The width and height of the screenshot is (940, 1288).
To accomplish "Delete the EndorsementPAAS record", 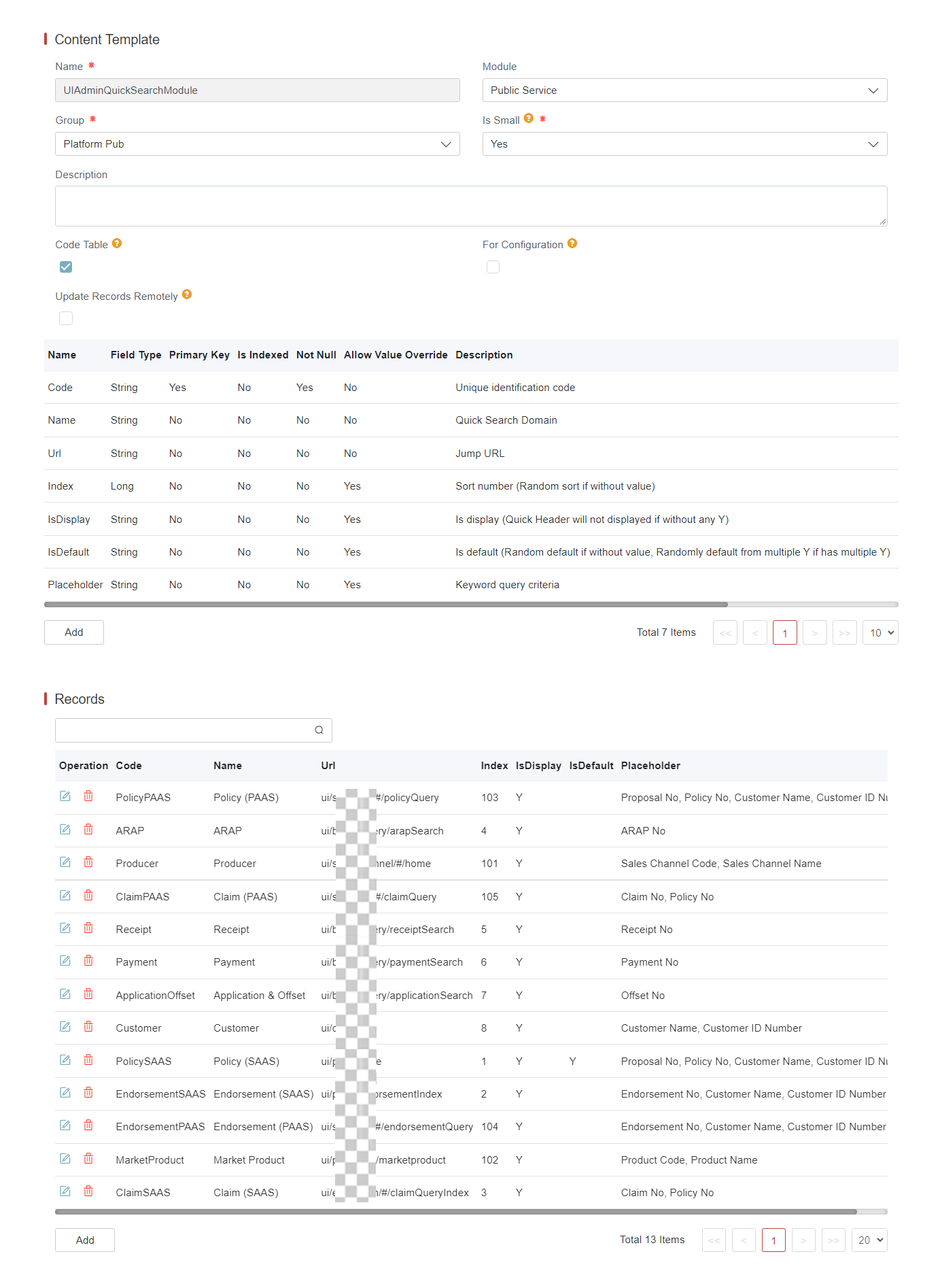I will 88,1125.
